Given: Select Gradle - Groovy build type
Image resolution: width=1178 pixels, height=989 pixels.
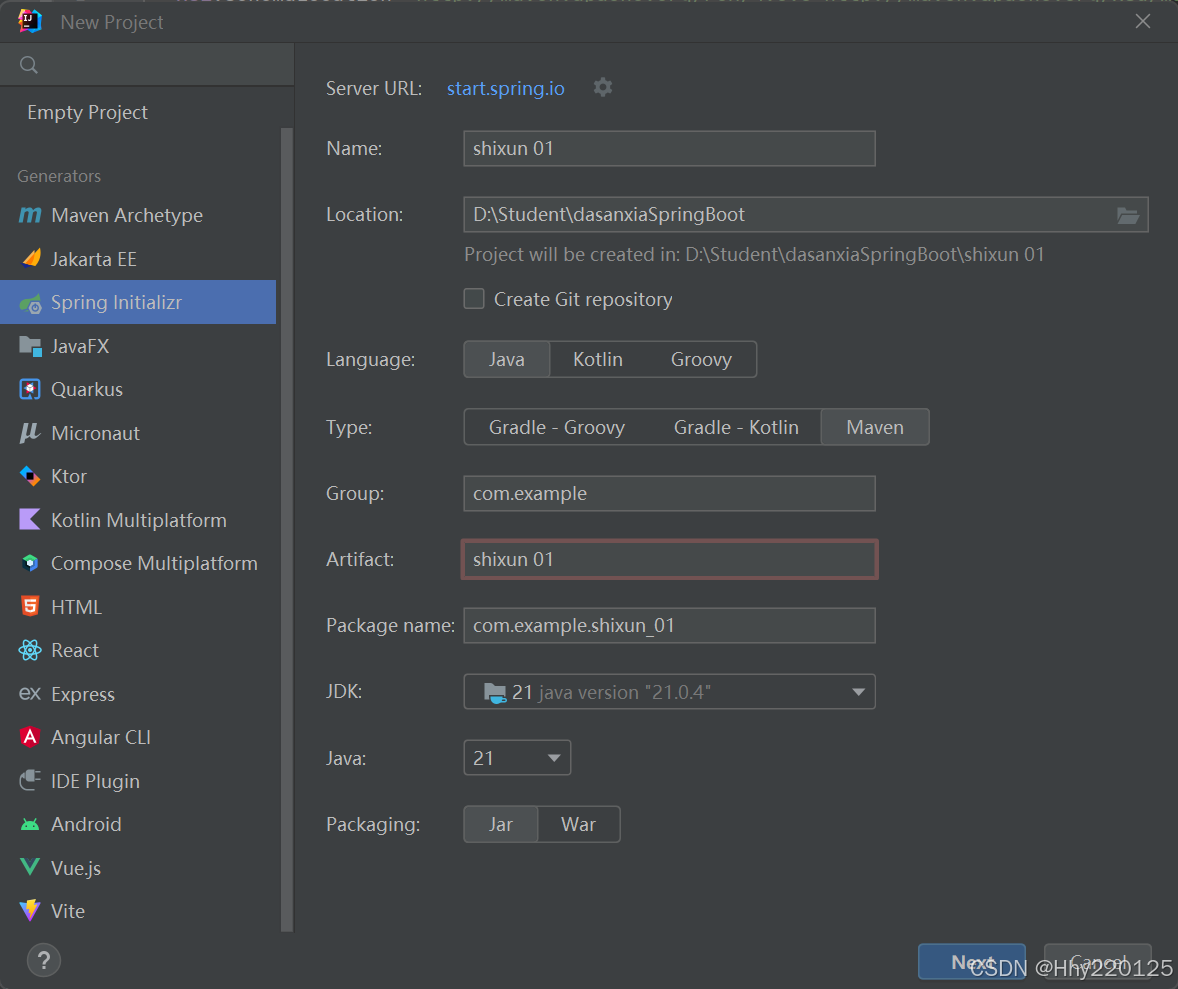Looking at the screenshot, I should [x=558, y=426].
